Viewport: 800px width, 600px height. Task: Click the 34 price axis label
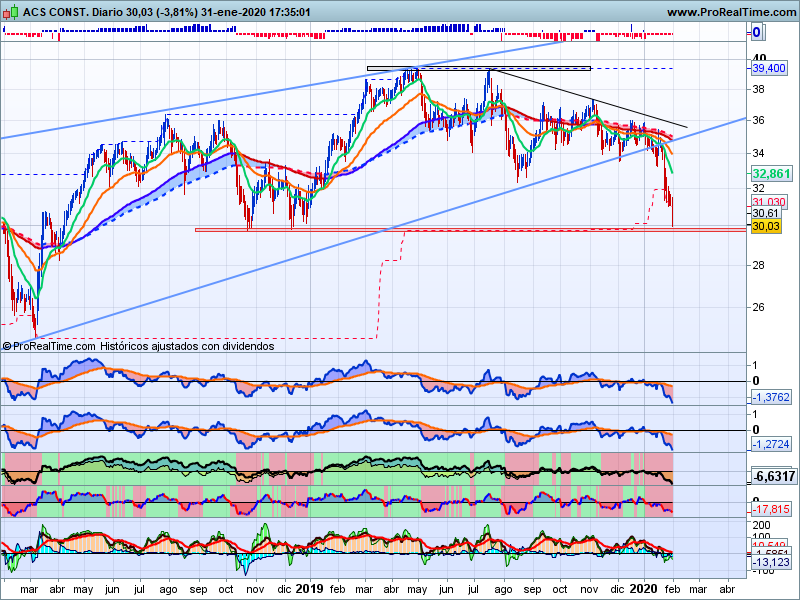pos(758,153)
